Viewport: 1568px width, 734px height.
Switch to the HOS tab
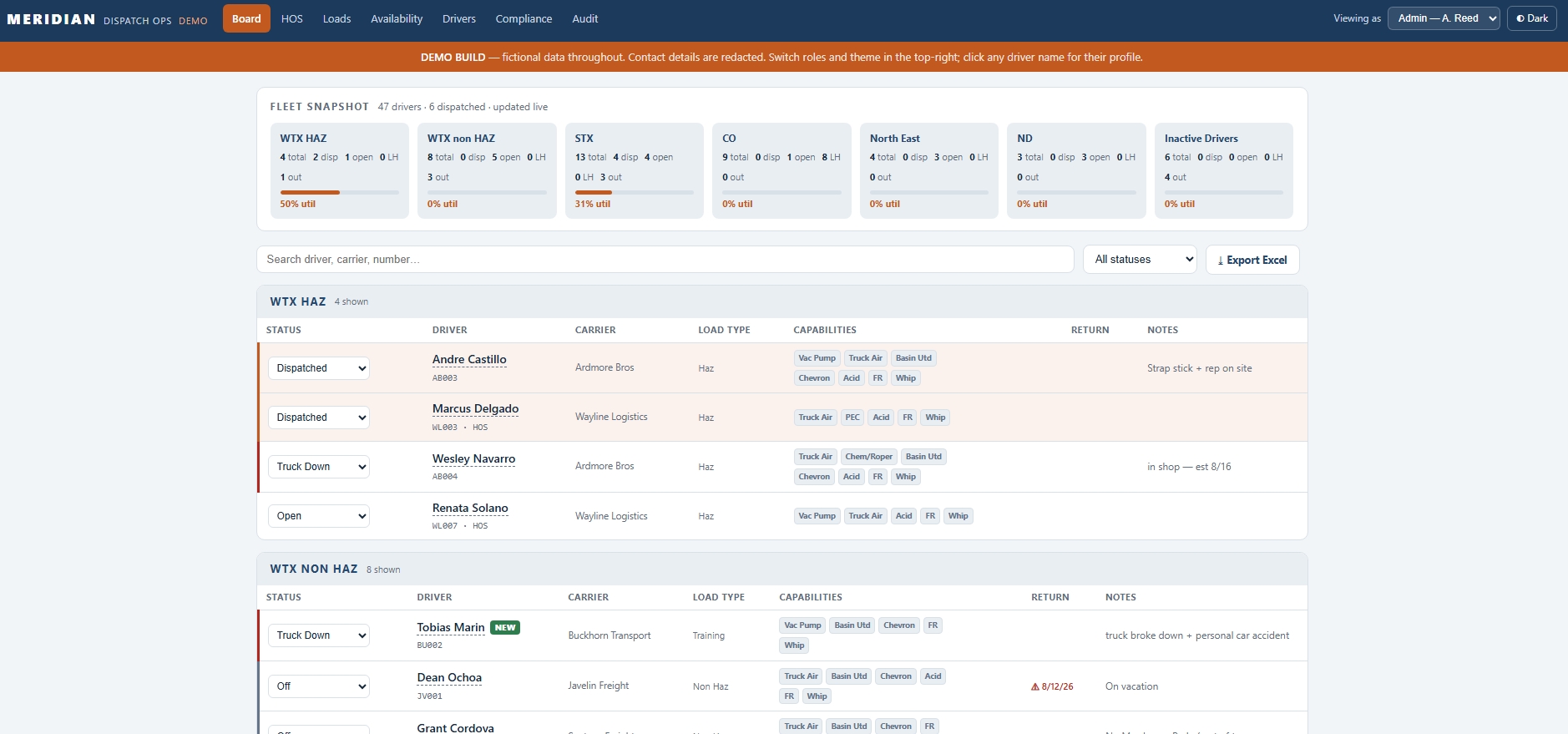[292, 18]
